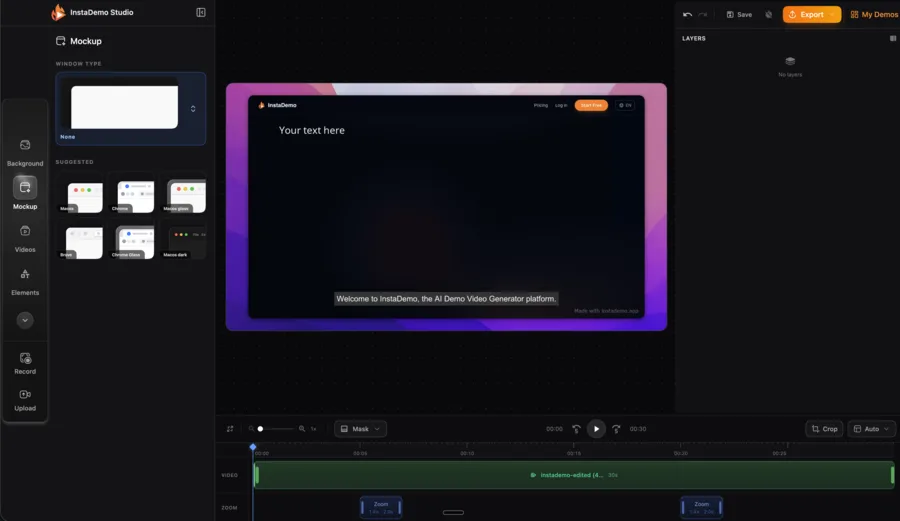Click the No layers stack icon

point(790,61)
